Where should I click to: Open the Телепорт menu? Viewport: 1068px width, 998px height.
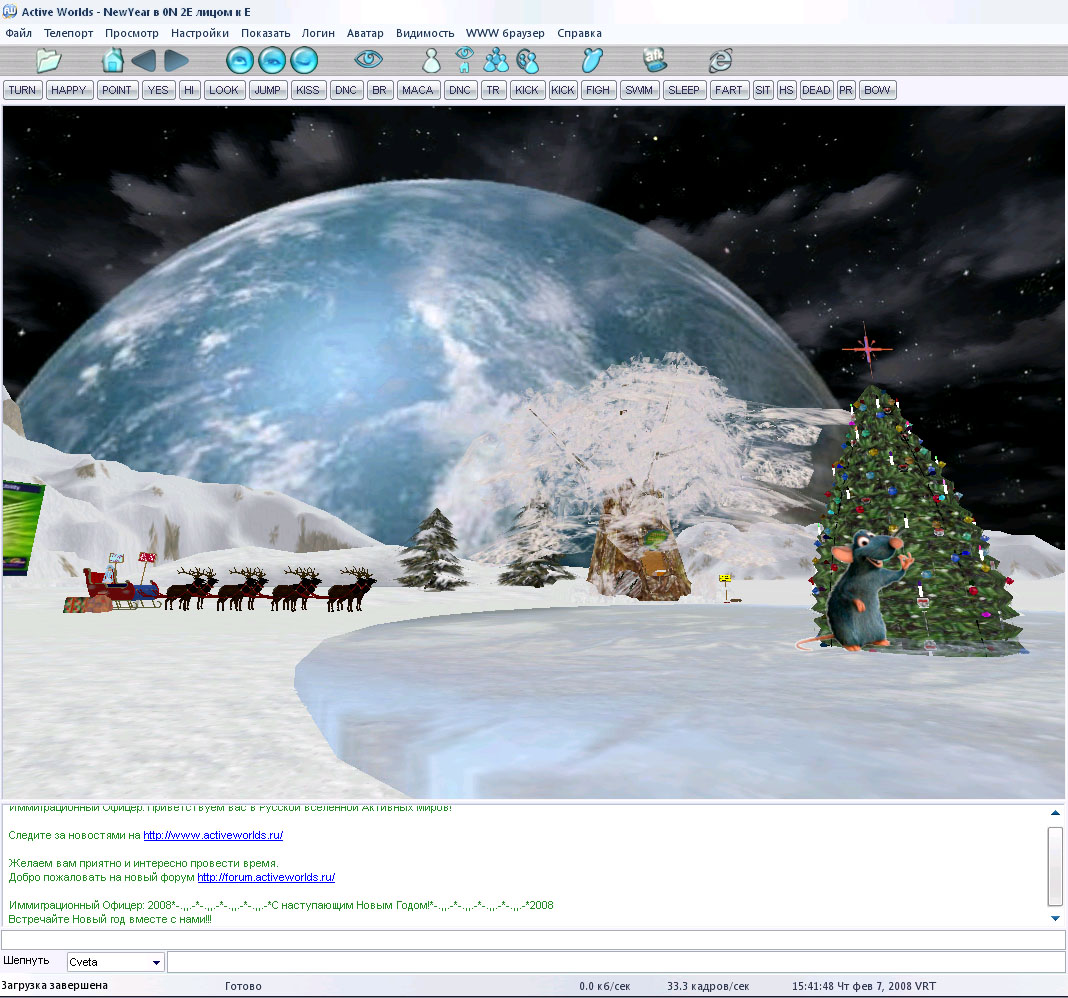pyautogui.click(x=69, y=33)
